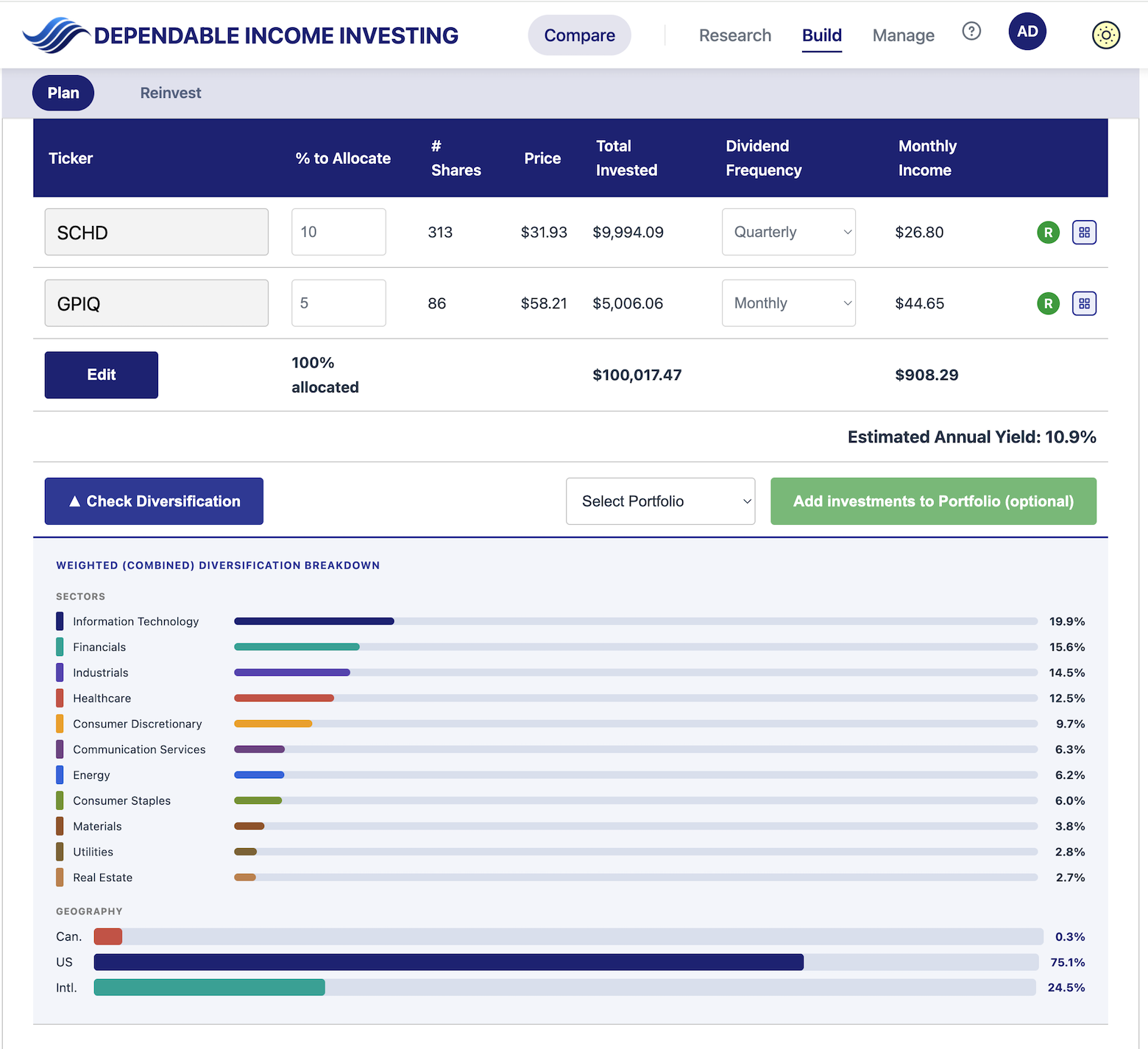1148x1049 pixels.
Task: Click the Total Invested column header
Action: 626,158
